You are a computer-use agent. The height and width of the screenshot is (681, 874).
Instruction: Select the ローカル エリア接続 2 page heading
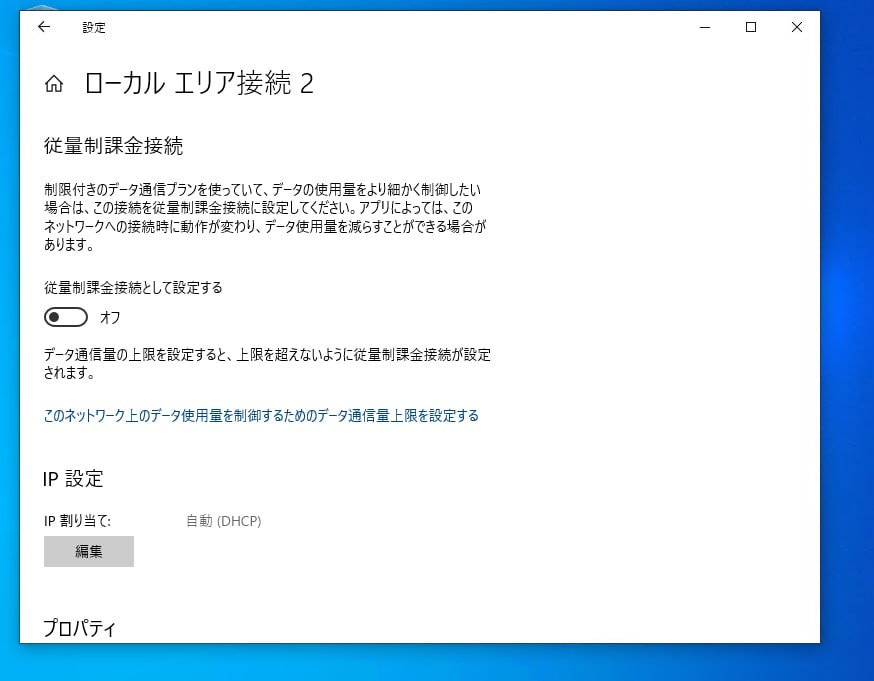[200, 84]
